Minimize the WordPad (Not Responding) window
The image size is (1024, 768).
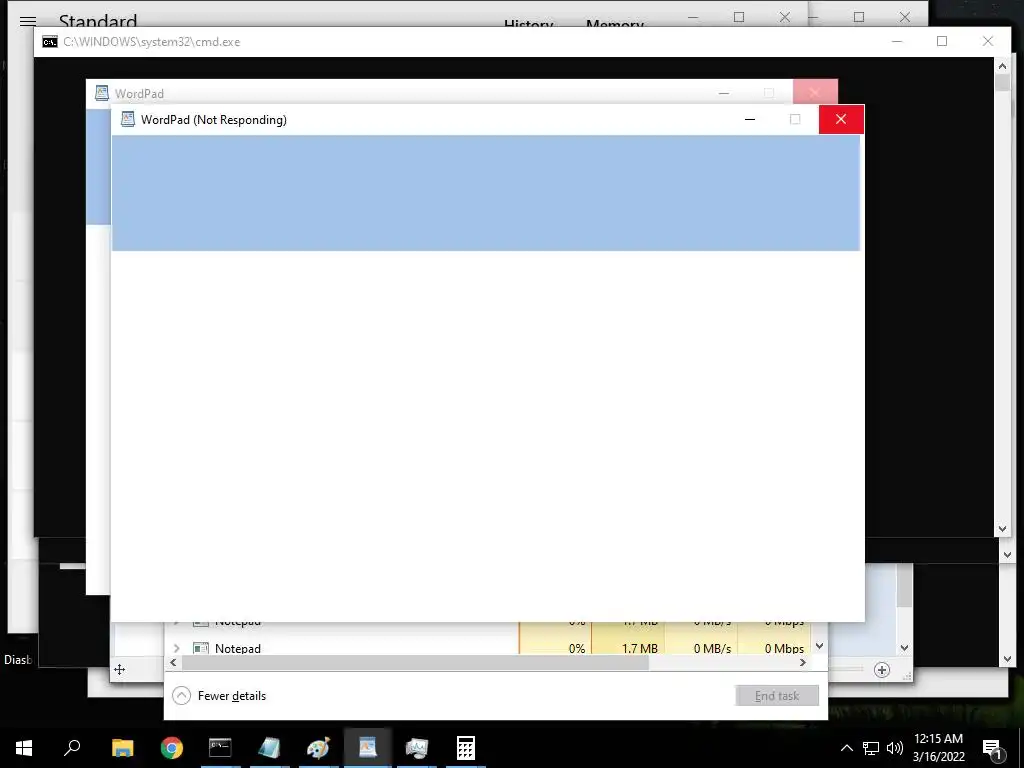coord(750,119)
